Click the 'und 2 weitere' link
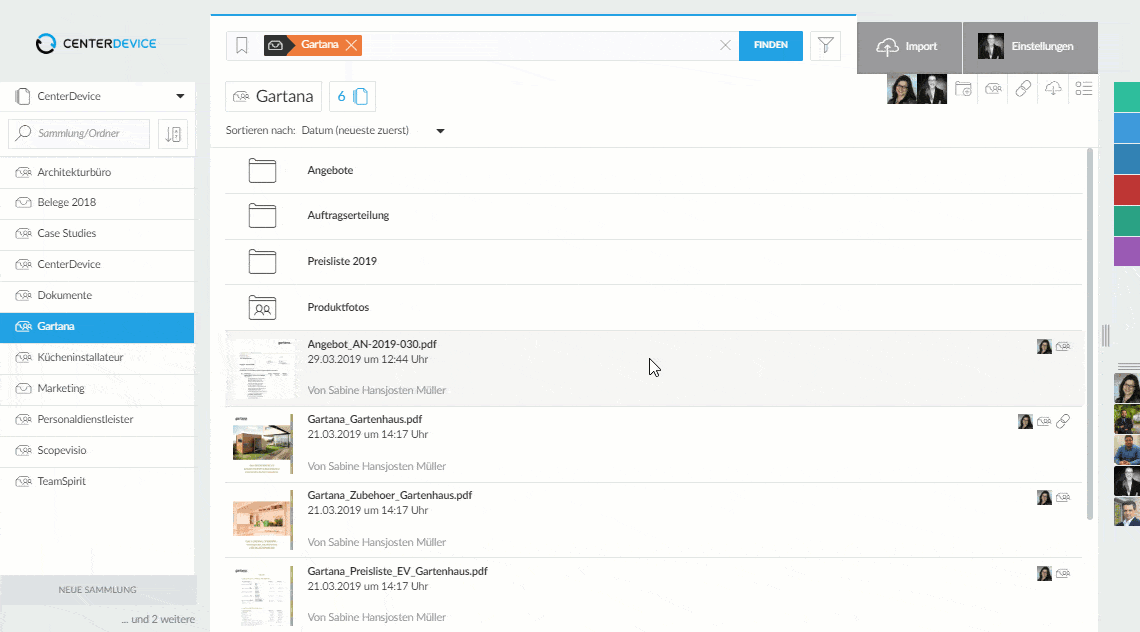The width and height of the screenshot is (1140, 632). pyautogui.click(x=158, y=620)
